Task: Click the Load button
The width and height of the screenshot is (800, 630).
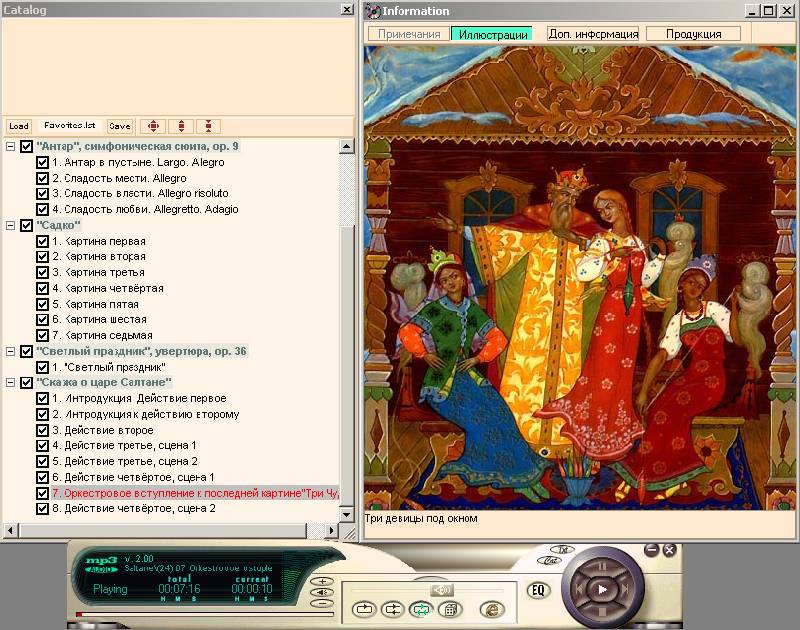Action: point(19,126)
